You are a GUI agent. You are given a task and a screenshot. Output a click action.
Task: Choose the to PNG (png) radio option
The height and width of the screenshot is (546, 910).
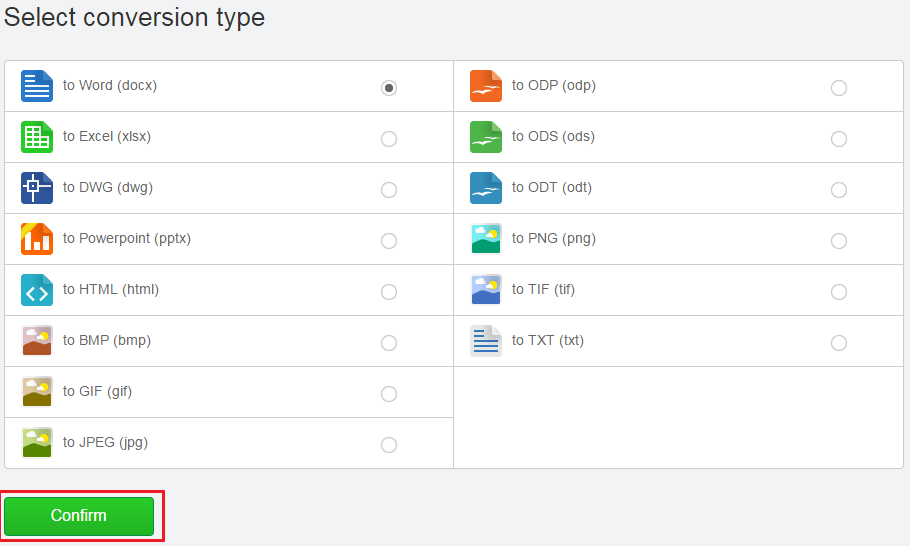click(839, 241)
